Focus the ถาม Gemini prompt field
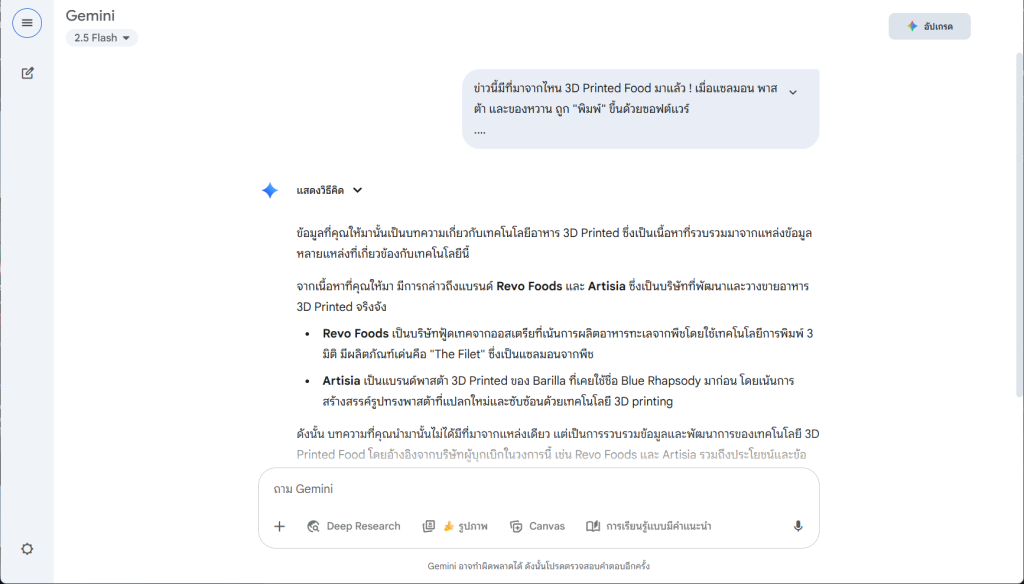 click(539, 489)
